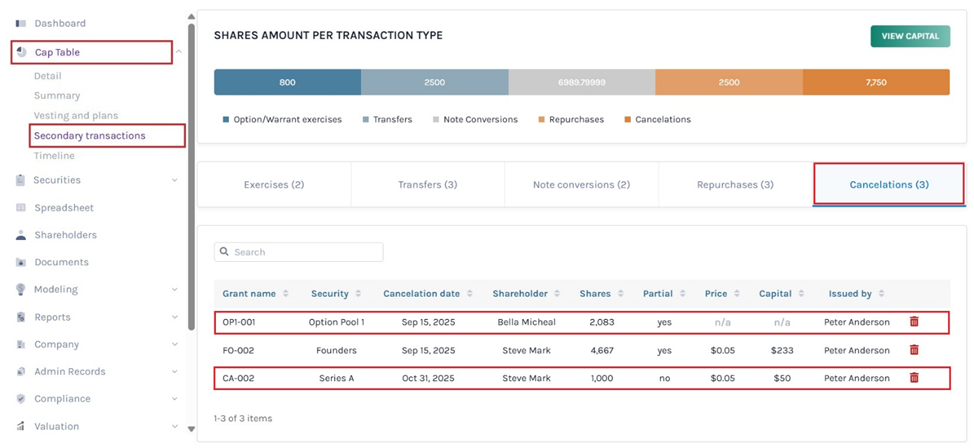The height and width of the screenshot is (448, 974).
Task: Click the orange Cancelations 7,750 bar segment
Action: pyautogui.click(x=875, y=82)
